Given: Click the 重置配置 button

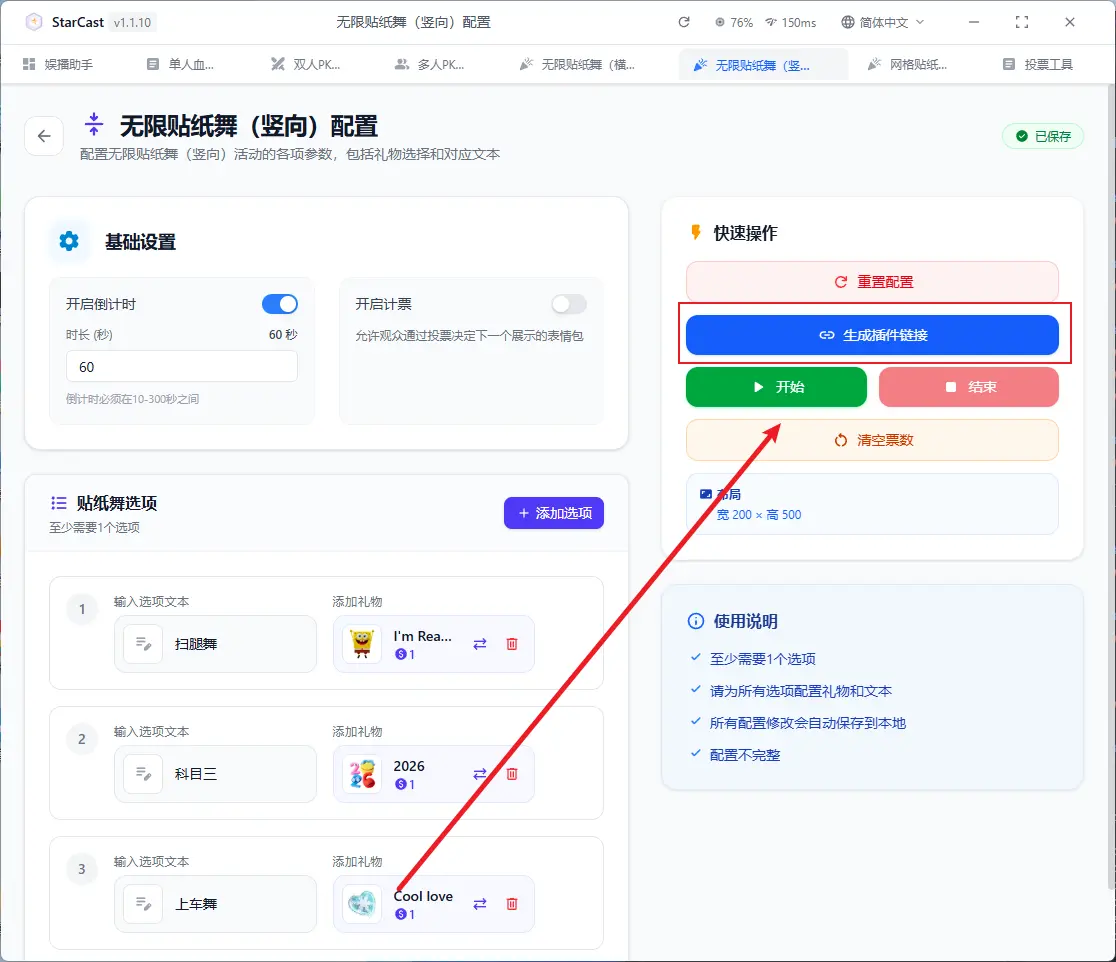Looking at the screenshot, I should [x=872, y=282].
